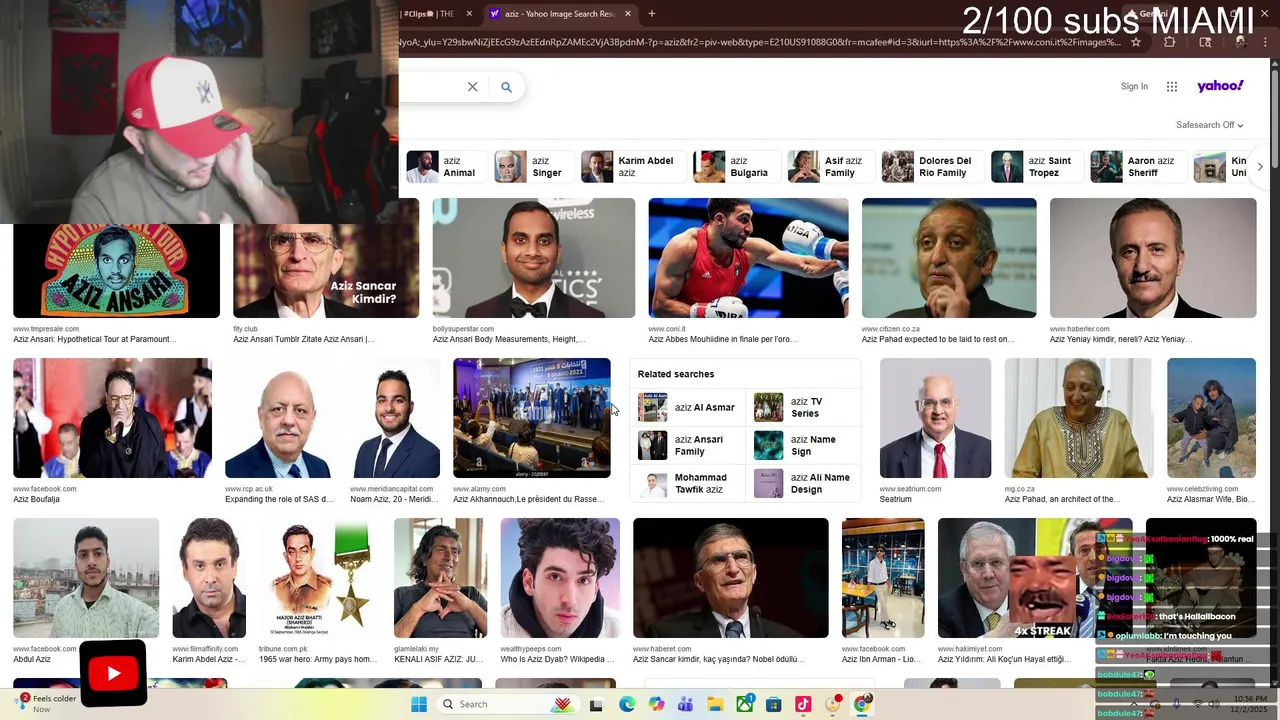Select the aziz Bulgaria suggestion chip
The width and height of the screenshot is (1280, 720).
(736, 167)
